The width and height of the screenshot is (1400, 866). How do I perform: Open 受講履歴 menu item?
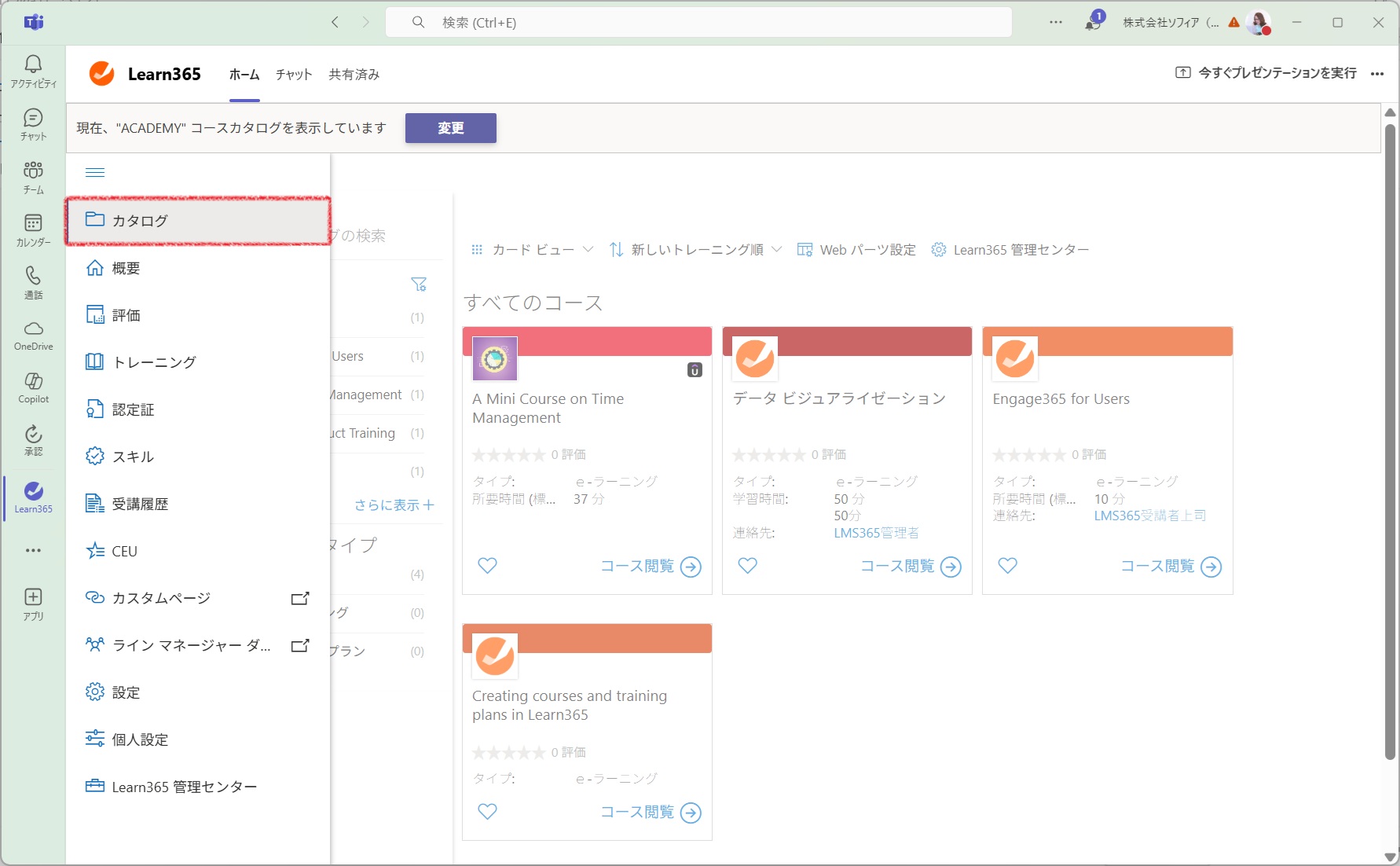coord(197,504)
